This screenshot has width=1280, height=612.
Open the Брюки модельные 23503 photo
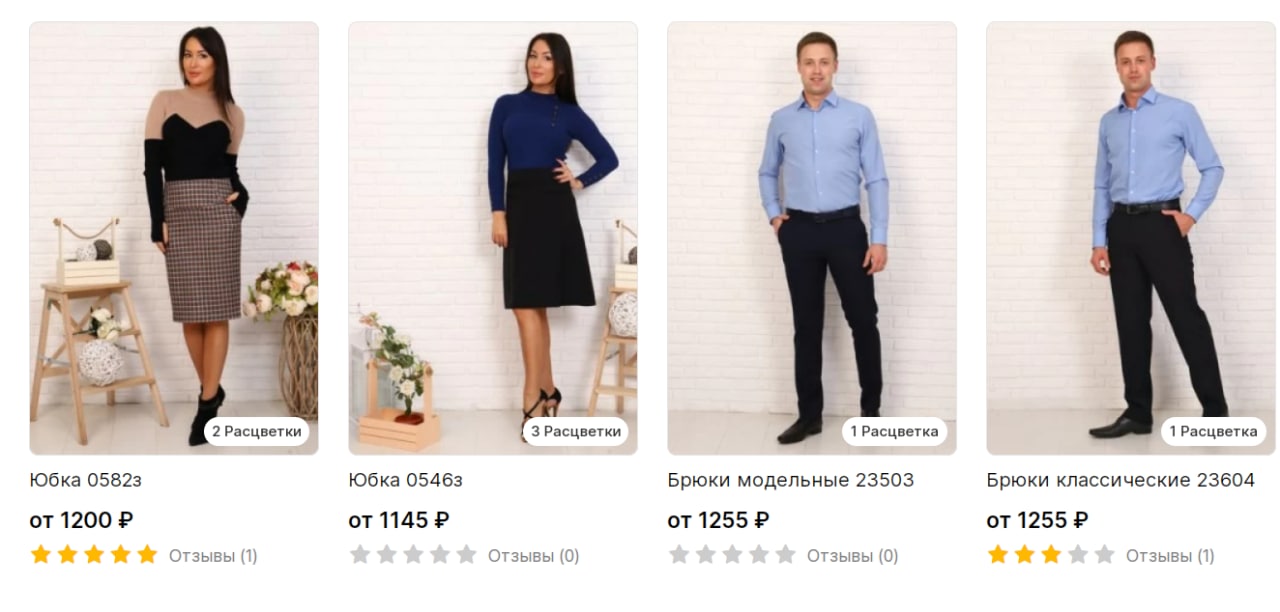click(x=812, y=239)
